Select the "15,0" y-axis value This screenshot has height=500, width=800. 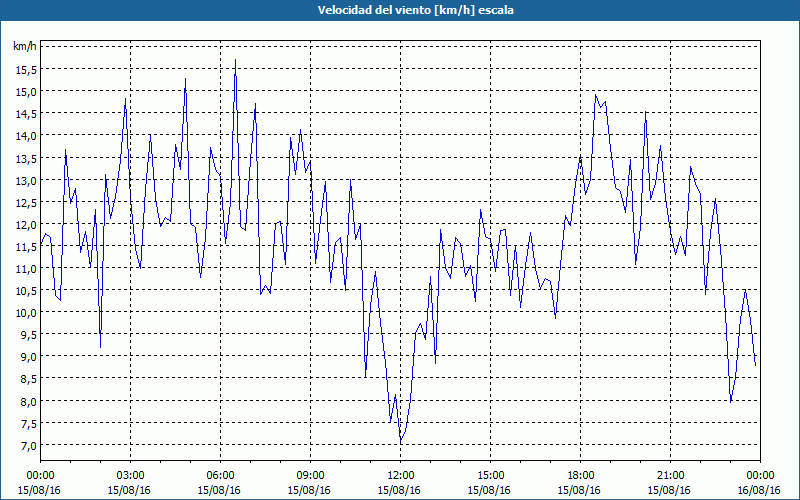click(x=26, y=92)
